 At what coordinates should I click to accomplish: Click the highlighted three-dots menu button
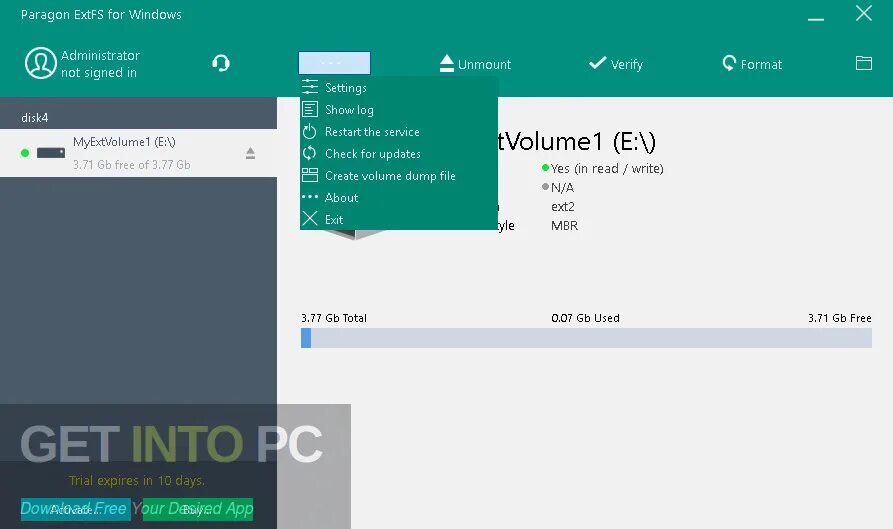pyautogui.click(x=334, y=63)
